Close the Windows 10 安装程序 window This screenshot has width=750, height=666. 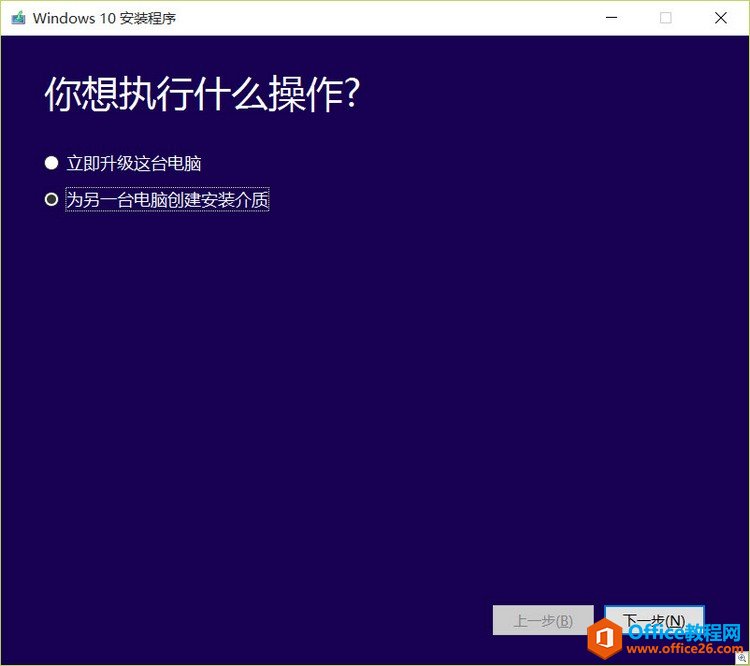coord(720,18)
